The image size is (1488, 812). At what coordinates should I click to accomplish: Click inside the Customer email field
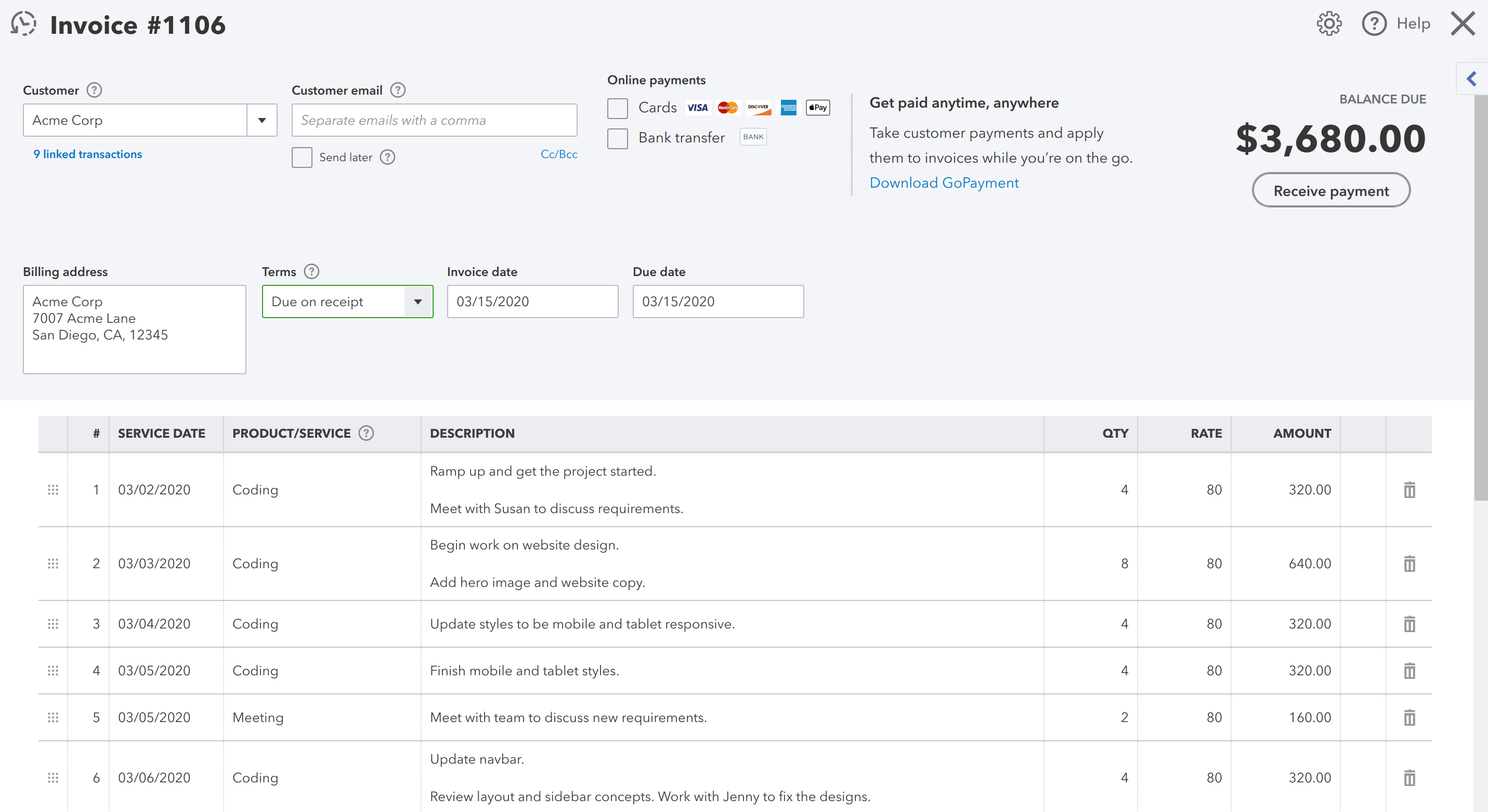(x=434, y=120)
